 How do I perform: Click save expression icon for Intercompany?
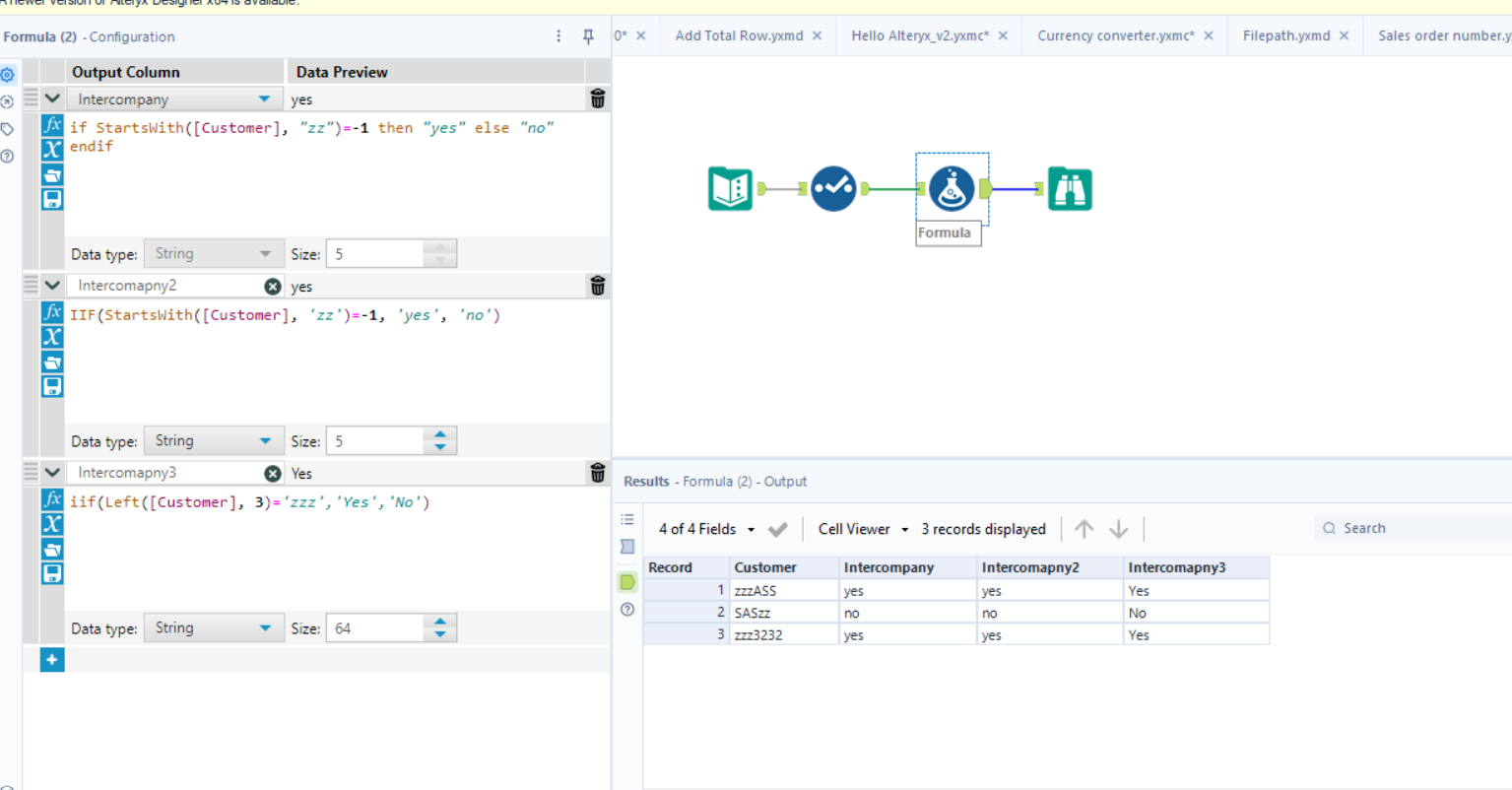[52, 199]
